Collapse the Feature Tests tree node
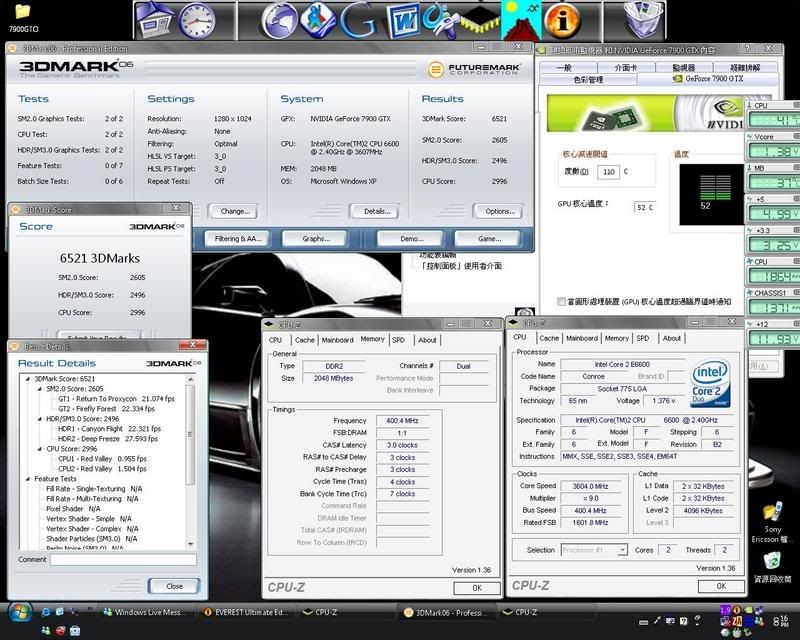The width and height of the screenshot is (800, 640). (28, 479)
